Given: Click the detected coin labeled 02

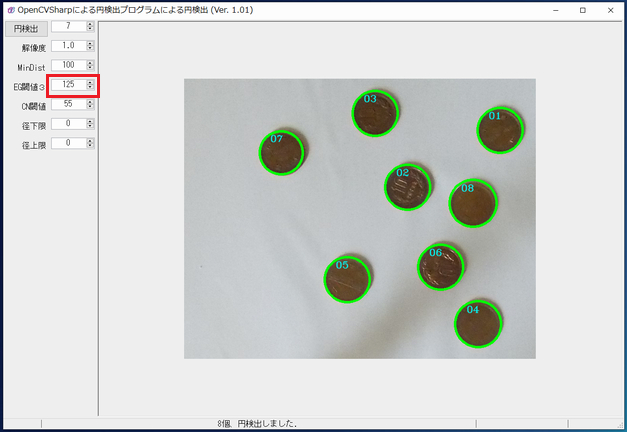Looking at the screenshot, I should pos(408,187).
